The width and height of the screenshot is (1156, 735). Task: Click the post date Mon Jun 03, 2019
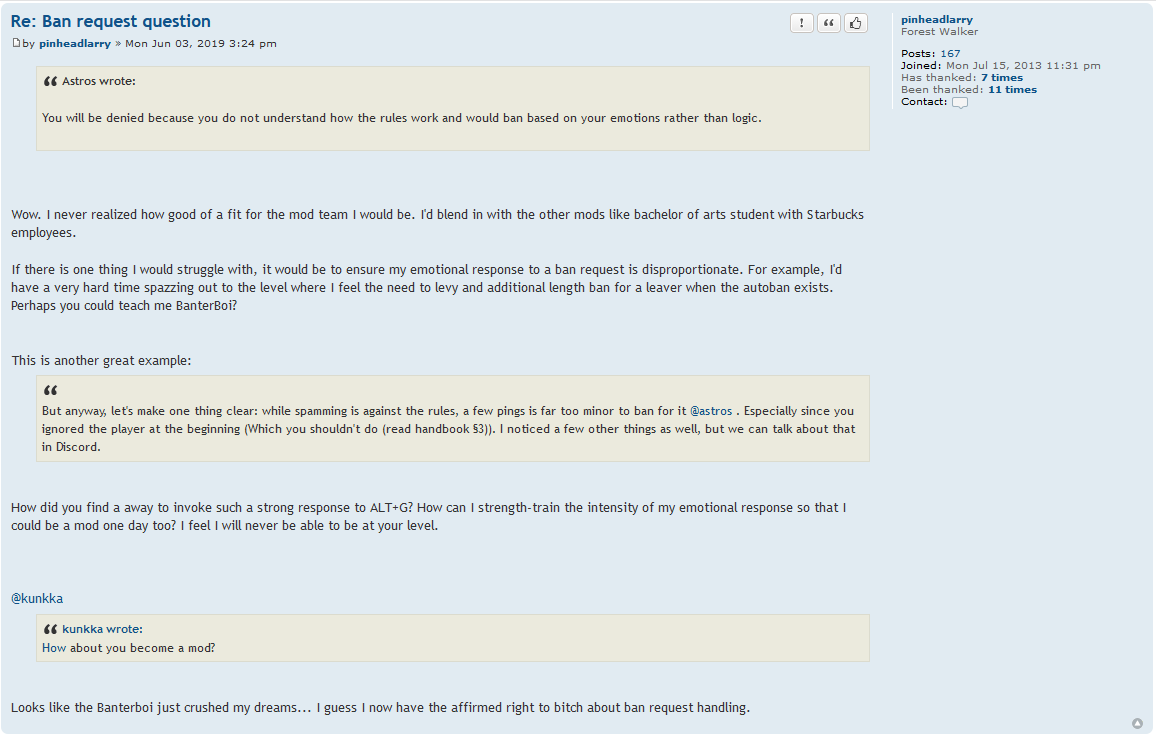[x=200, y=44]
